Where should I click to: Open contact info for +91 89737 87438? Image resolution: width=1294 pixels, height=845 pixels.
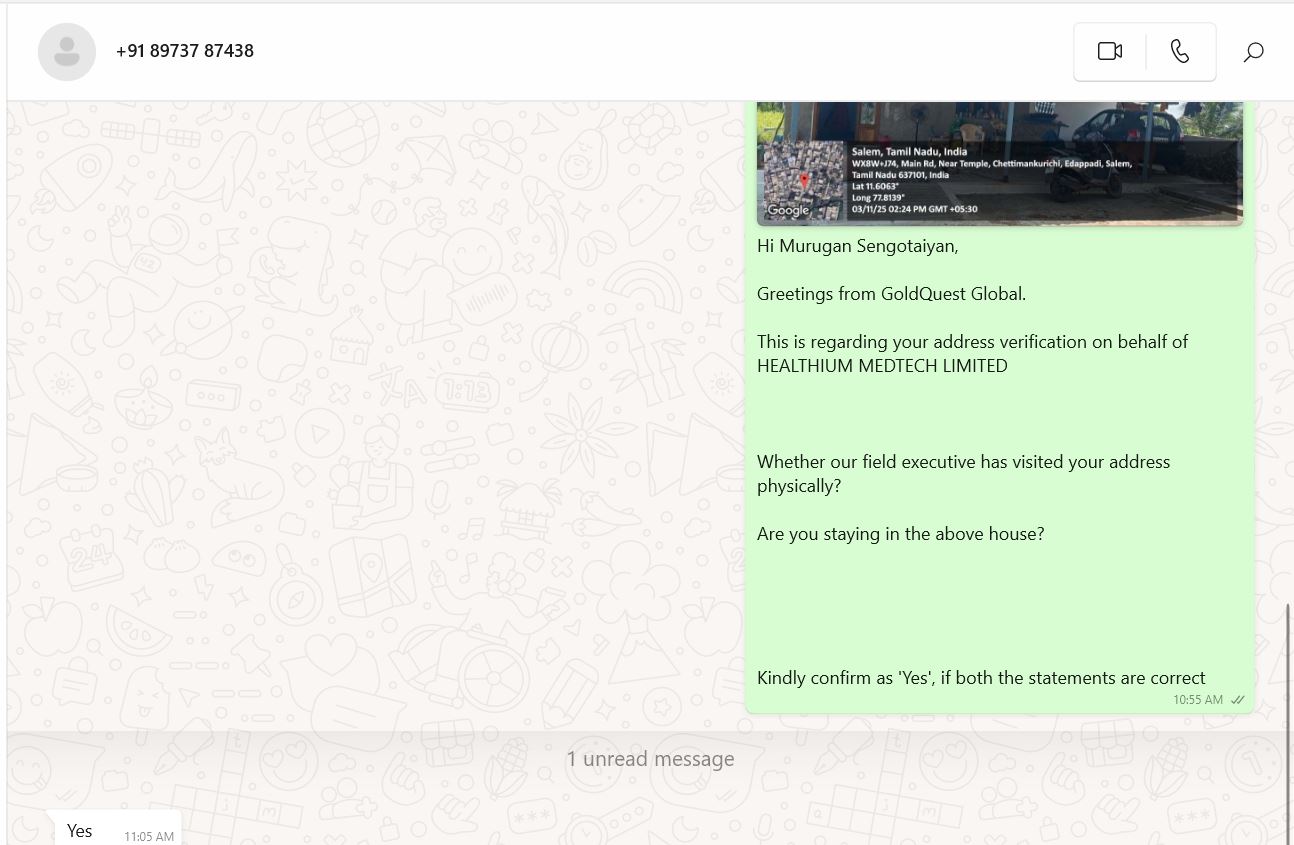185,51
